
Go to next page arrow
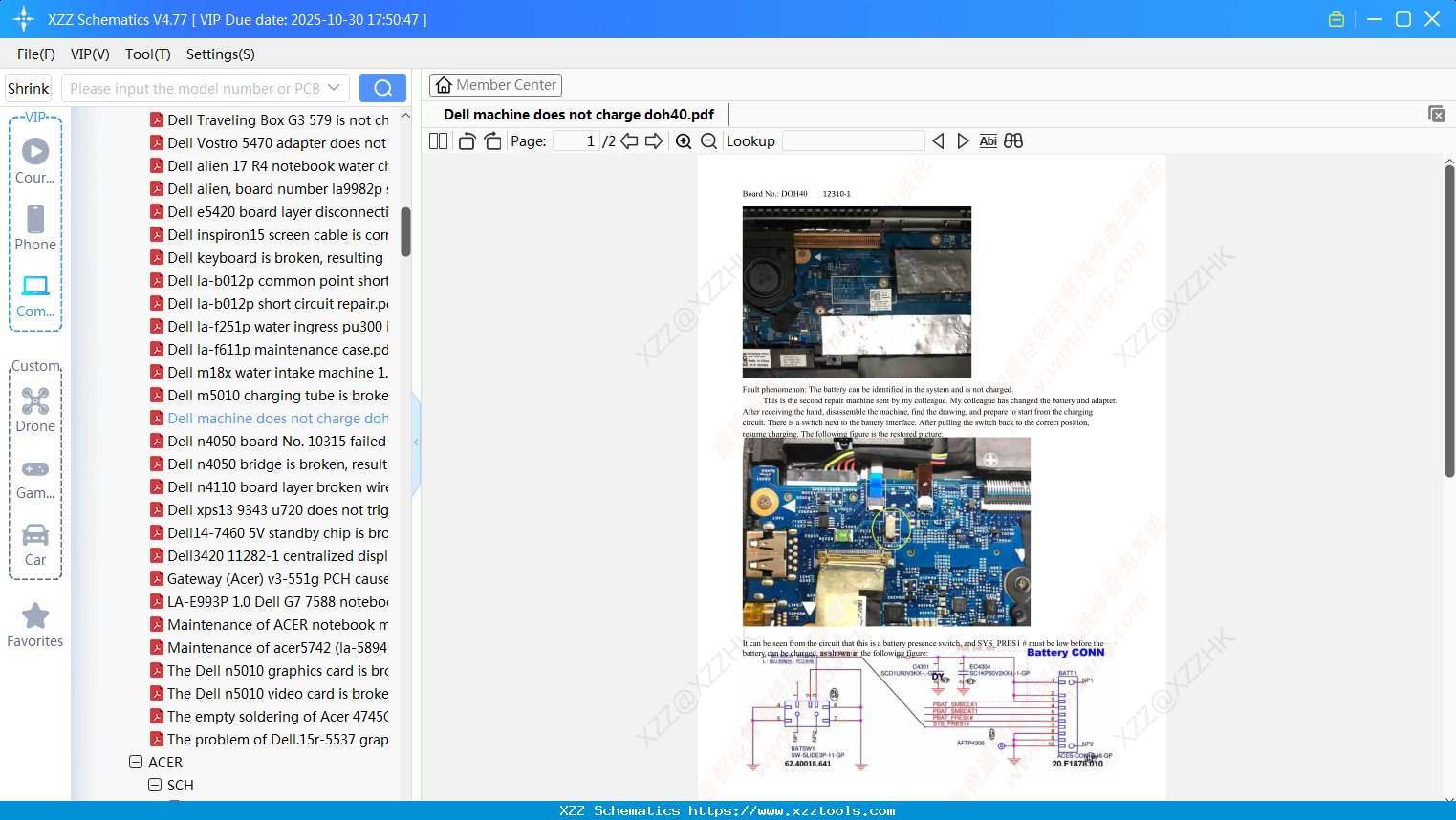point(654,140)
